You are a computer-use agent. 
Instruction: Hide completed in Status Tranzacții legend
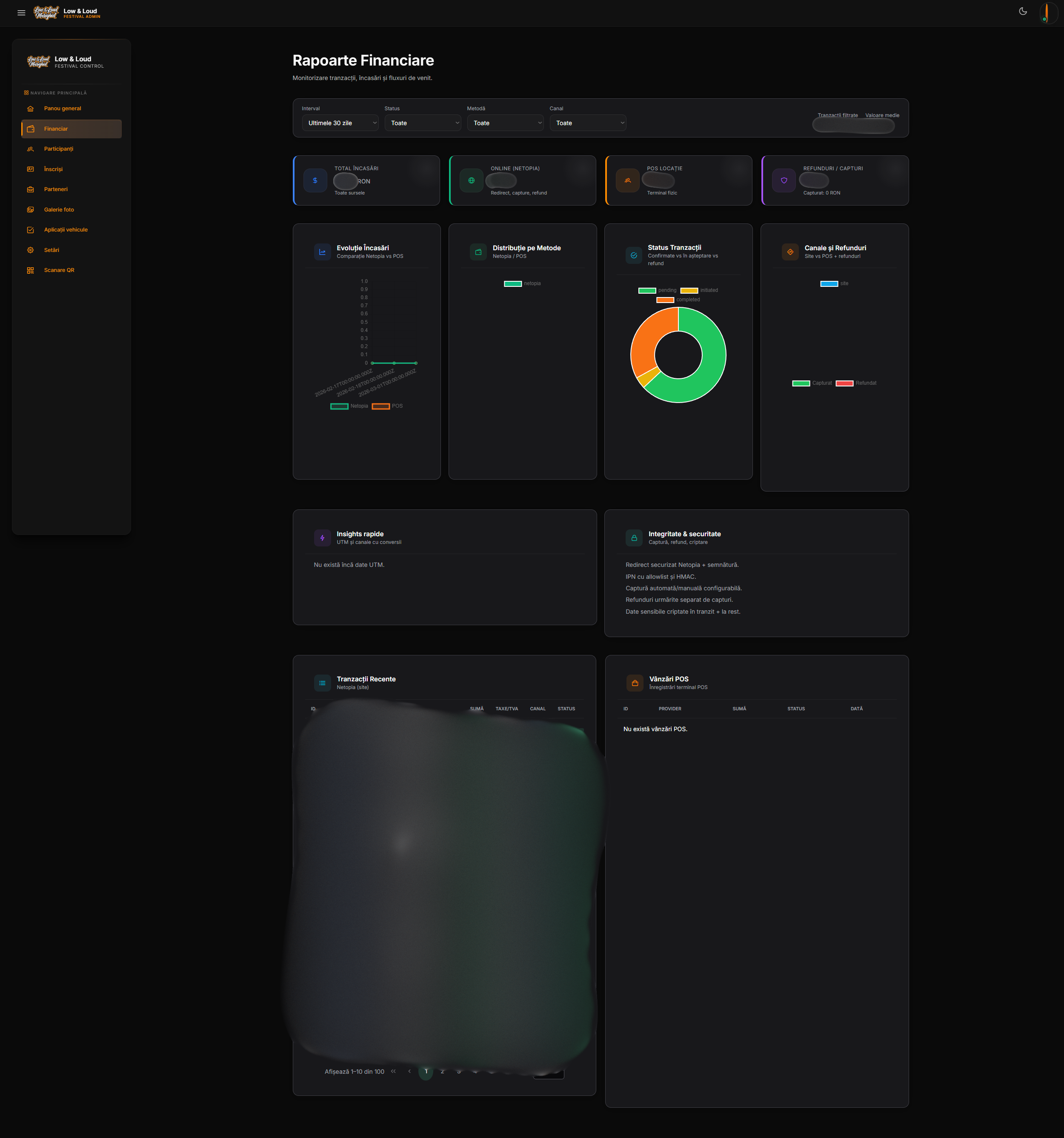point(678,300)
